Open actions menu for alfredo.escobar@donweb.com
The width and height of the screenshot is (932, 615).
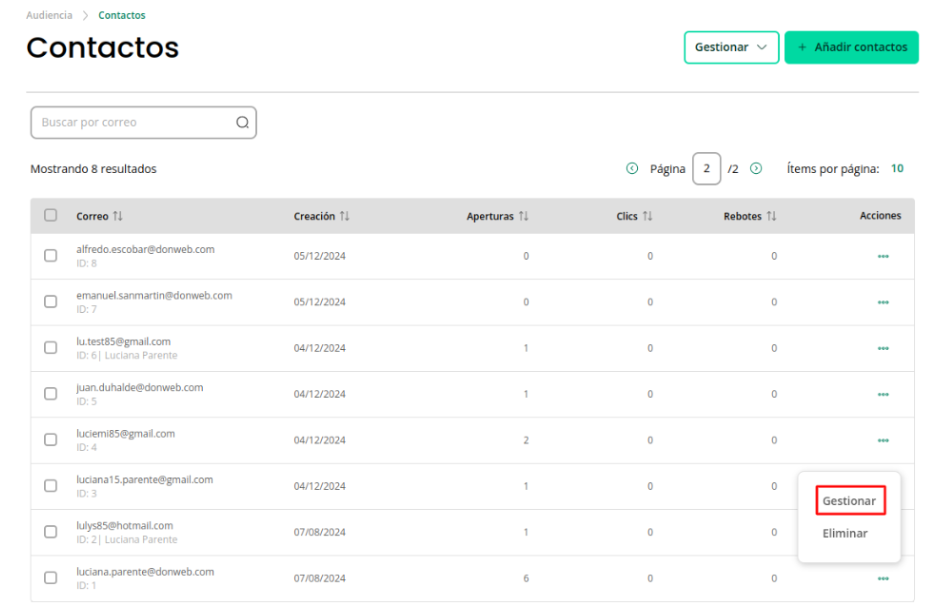click(x=883, y=256)
